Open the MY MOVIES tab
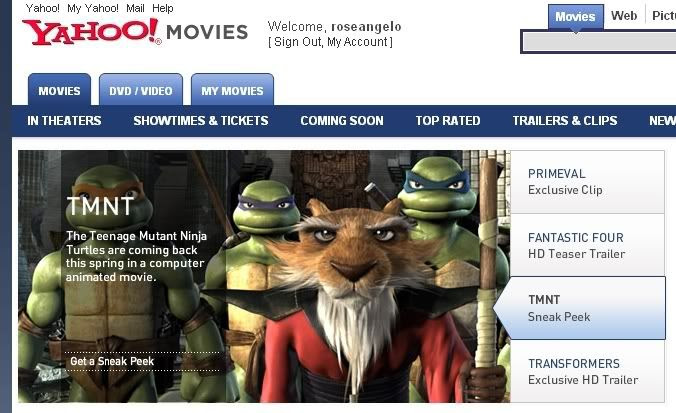The height and width of the screenshot is (413, 676). [x=232, y=90]
